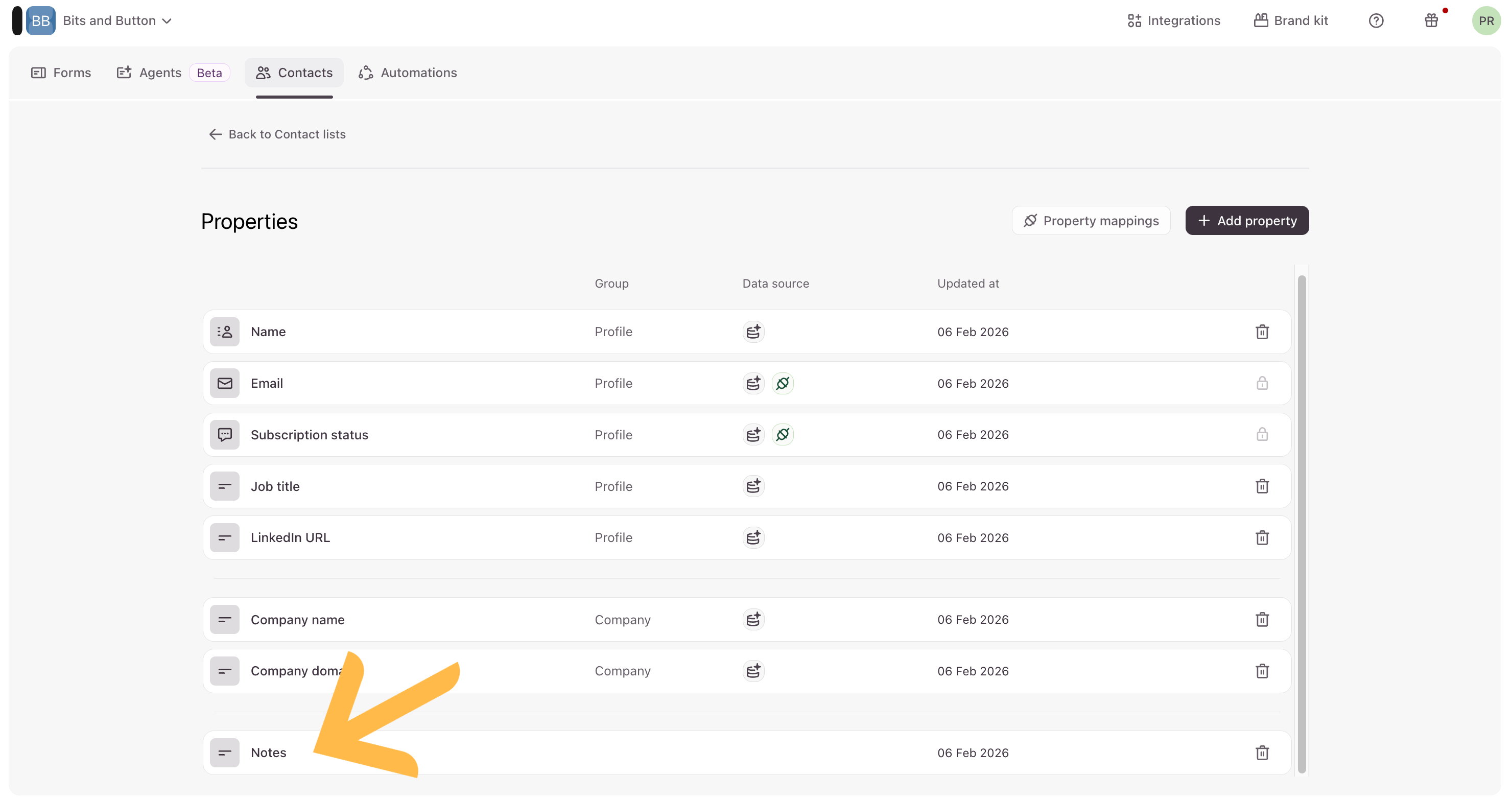Click the trash icon for Job title
Viewport: 1512px width, 799px height.
pyautogui.click(x=1261, y=486)
